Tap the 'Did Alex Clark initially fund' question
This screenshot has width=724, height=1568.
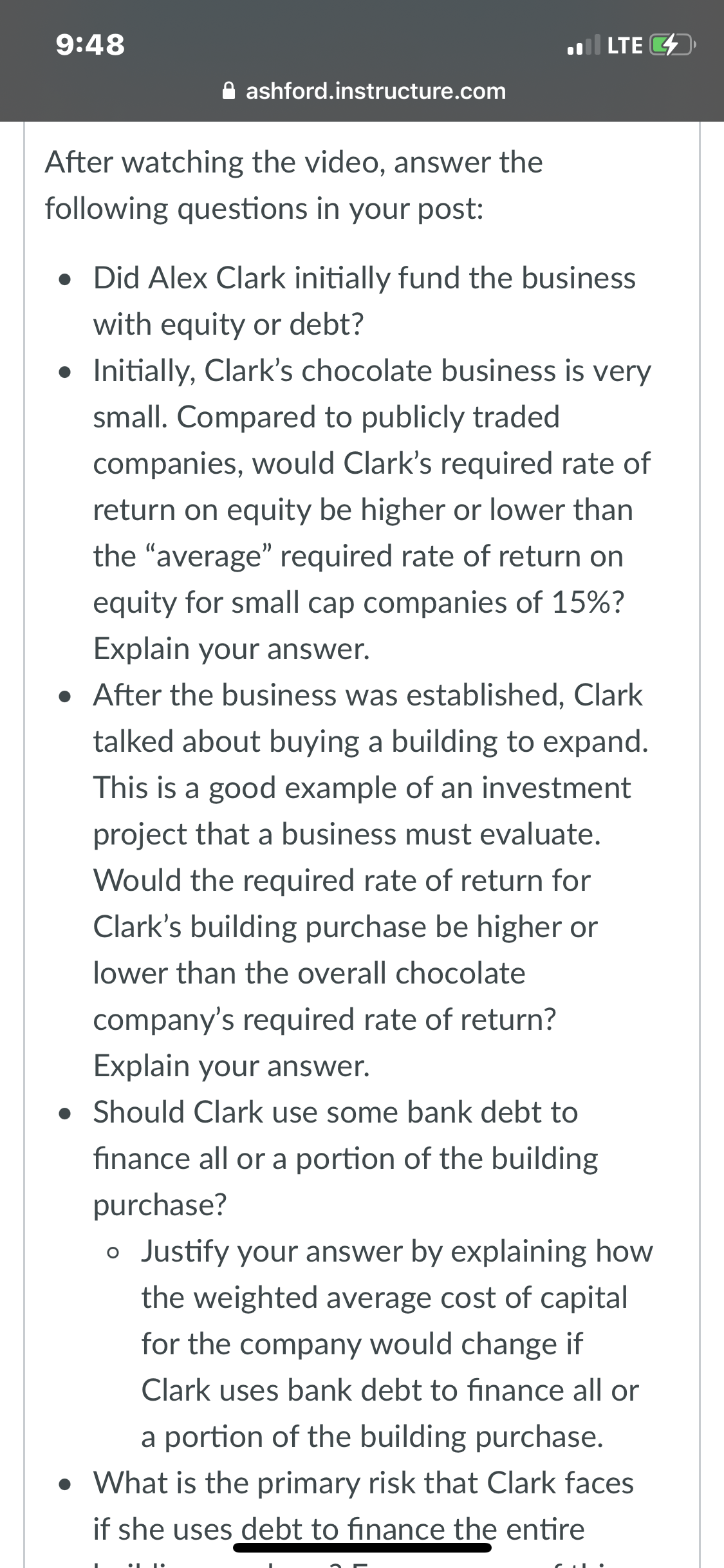click(364, 301)
